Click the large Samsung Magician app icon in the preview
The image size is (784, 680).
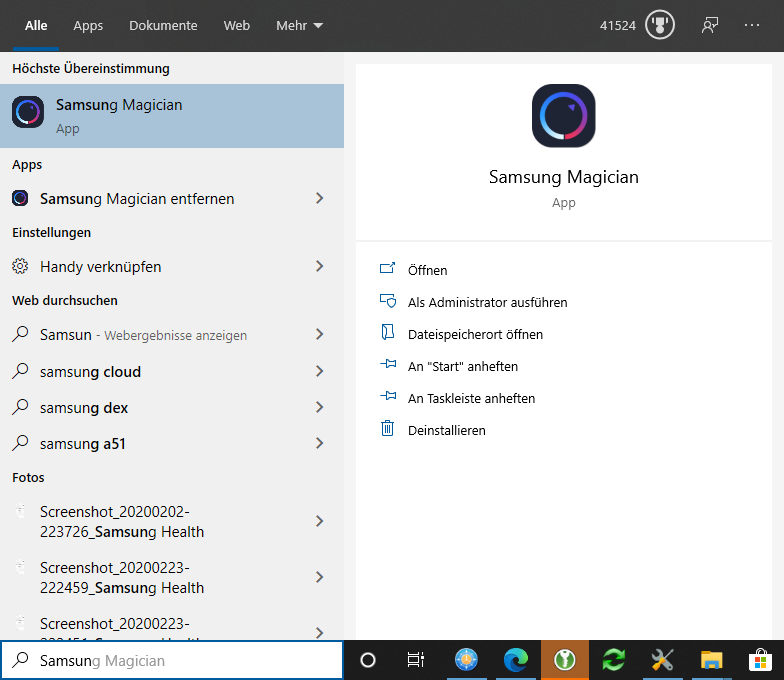coord(564,116)
